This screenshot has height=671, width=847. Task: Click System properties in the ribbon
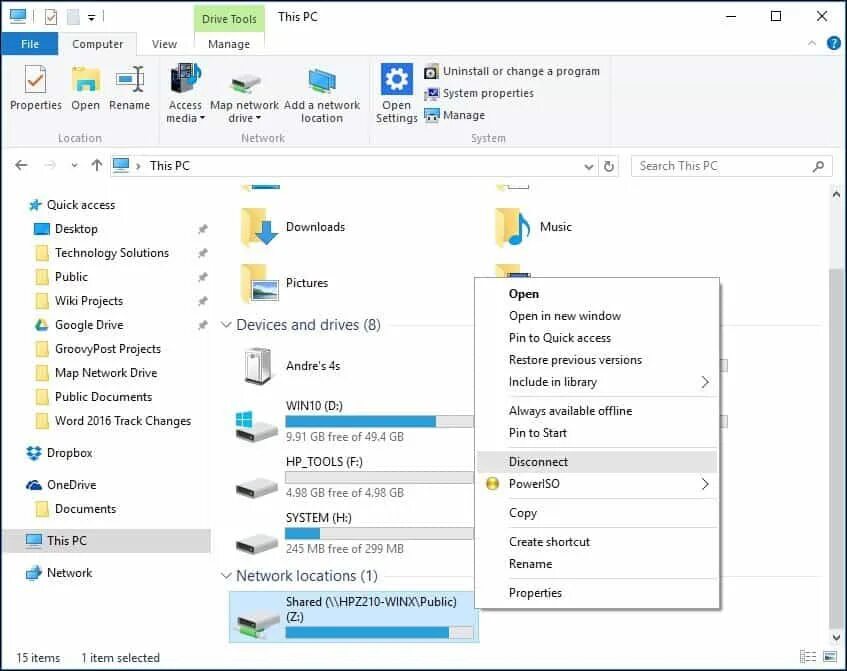tap(479, 93)
